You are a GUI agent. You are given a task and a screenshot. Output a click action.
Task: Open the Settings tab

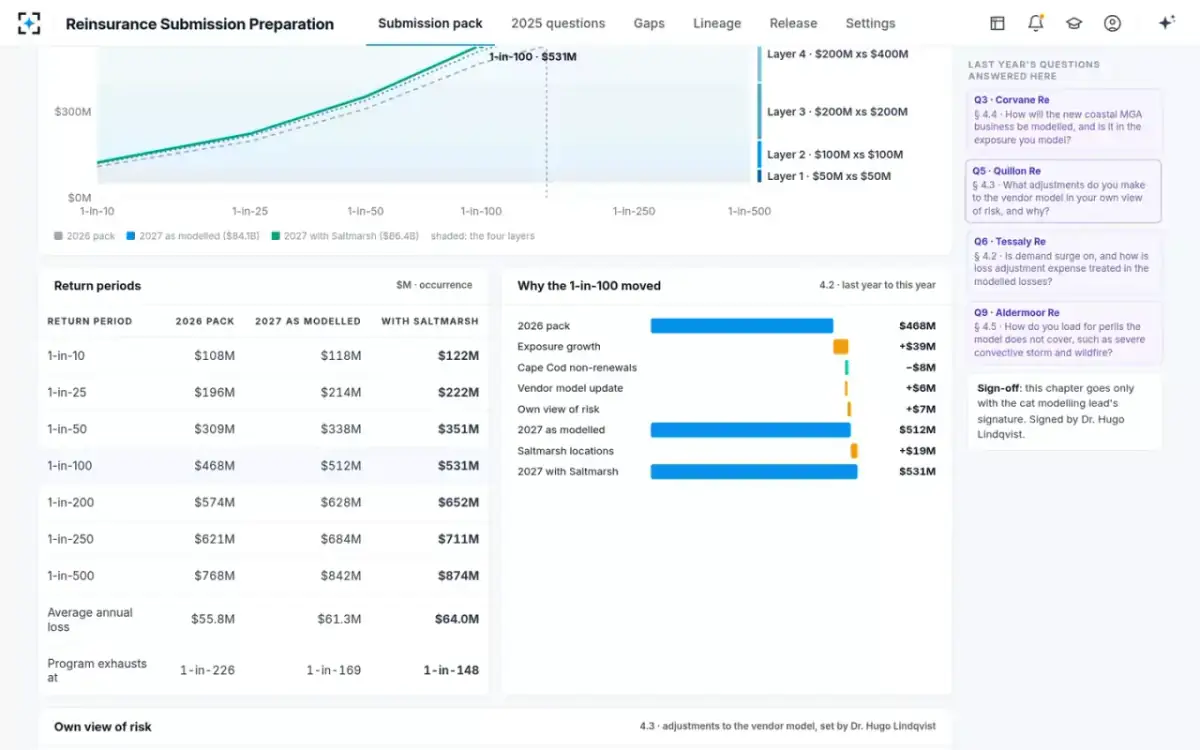click(870, 23)
